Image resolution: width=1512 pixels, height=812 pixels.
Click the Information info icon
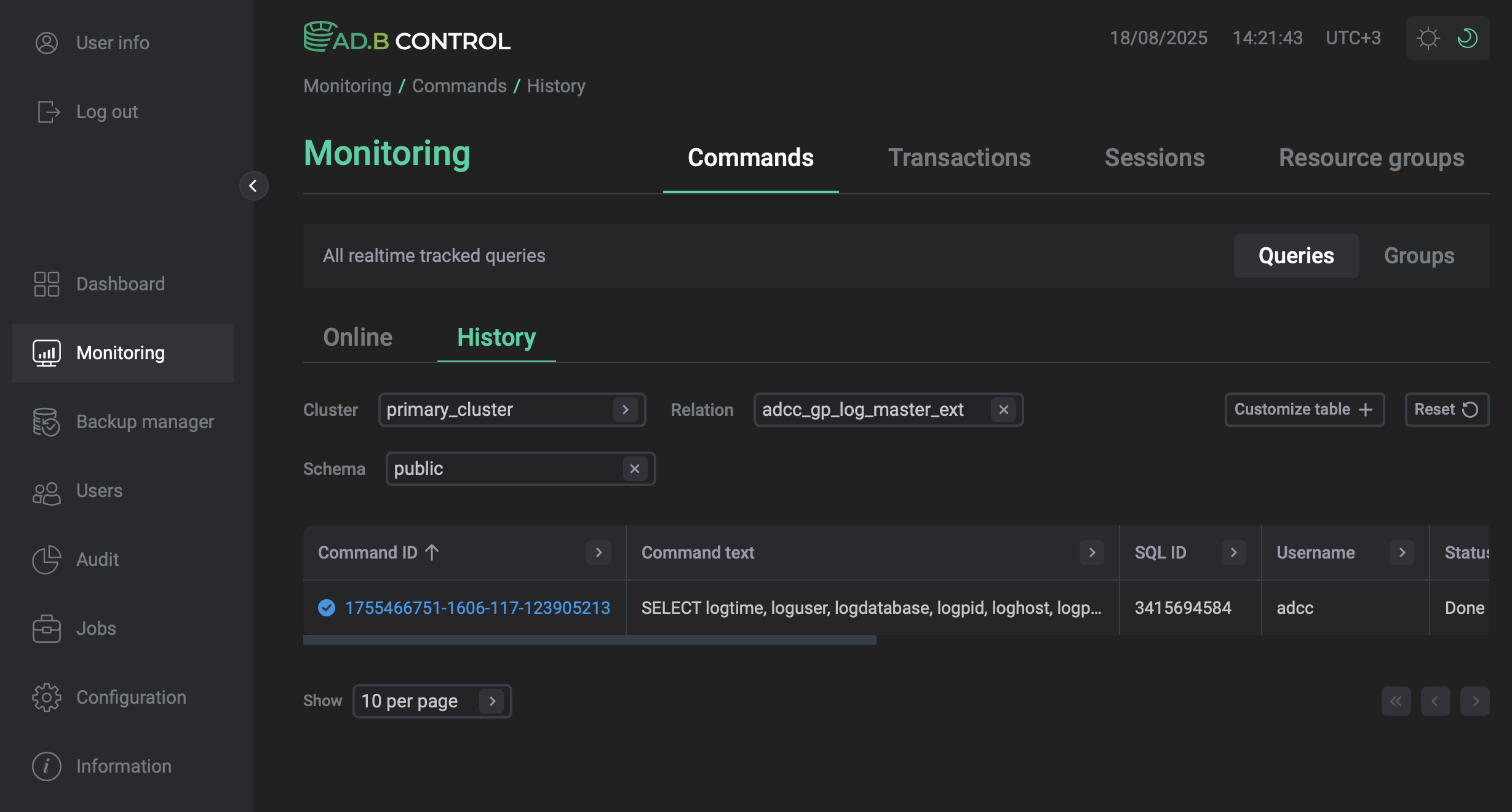[46, 766]
